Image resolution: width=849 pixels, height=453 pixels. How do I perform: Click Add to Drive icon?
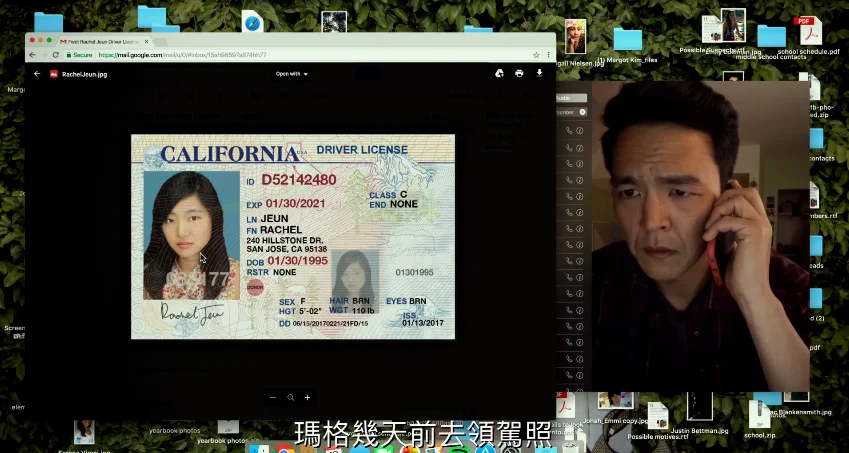pos(499,73)
